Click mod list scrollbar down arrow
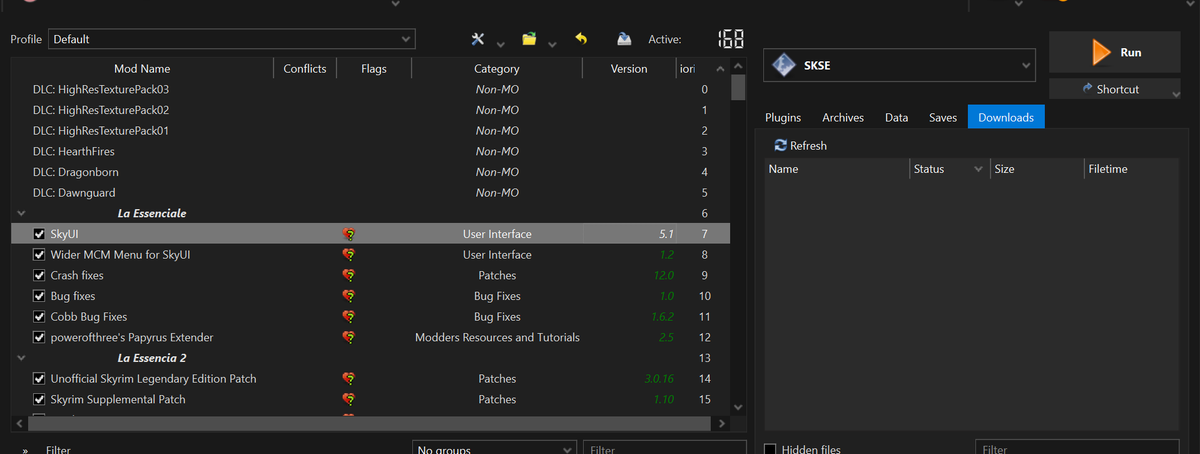 (x=738, y=407)
